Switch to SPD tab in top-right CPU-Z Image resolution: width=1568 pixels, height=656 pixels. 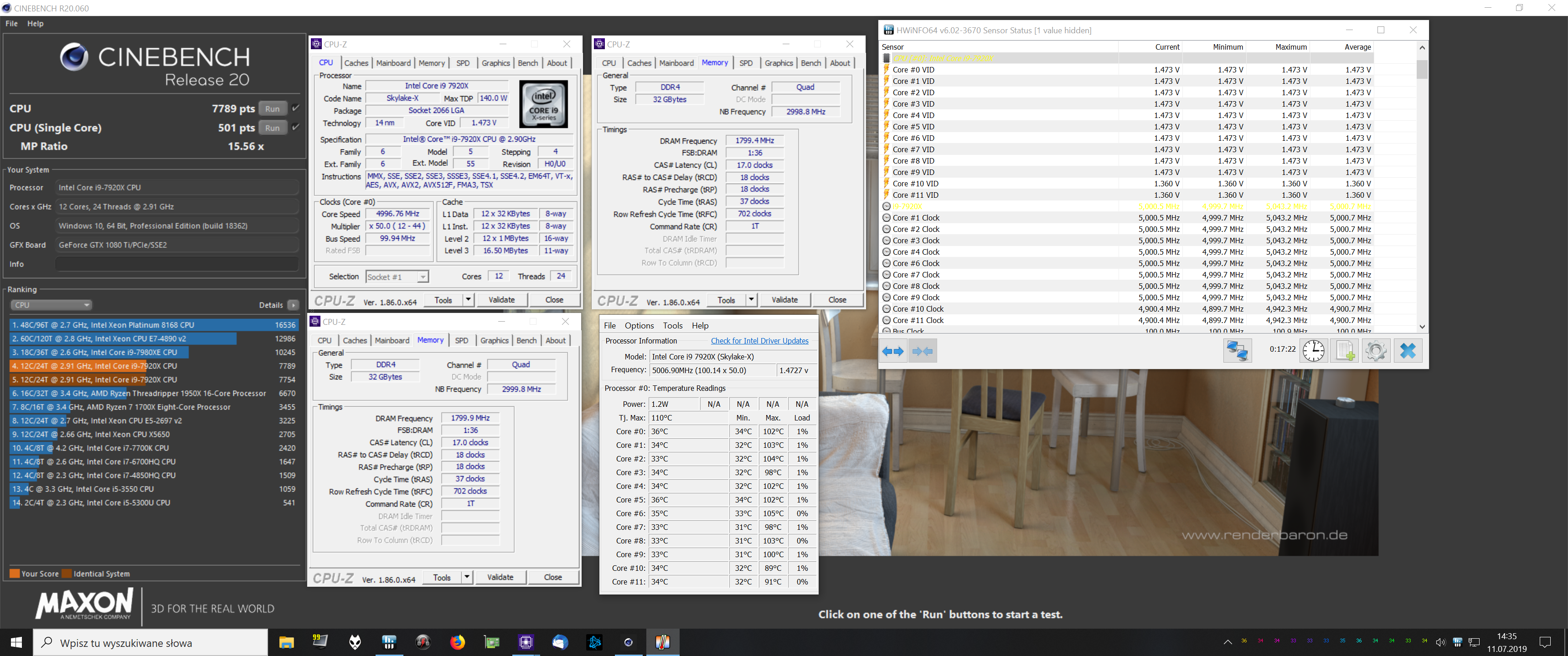[746, 63]
